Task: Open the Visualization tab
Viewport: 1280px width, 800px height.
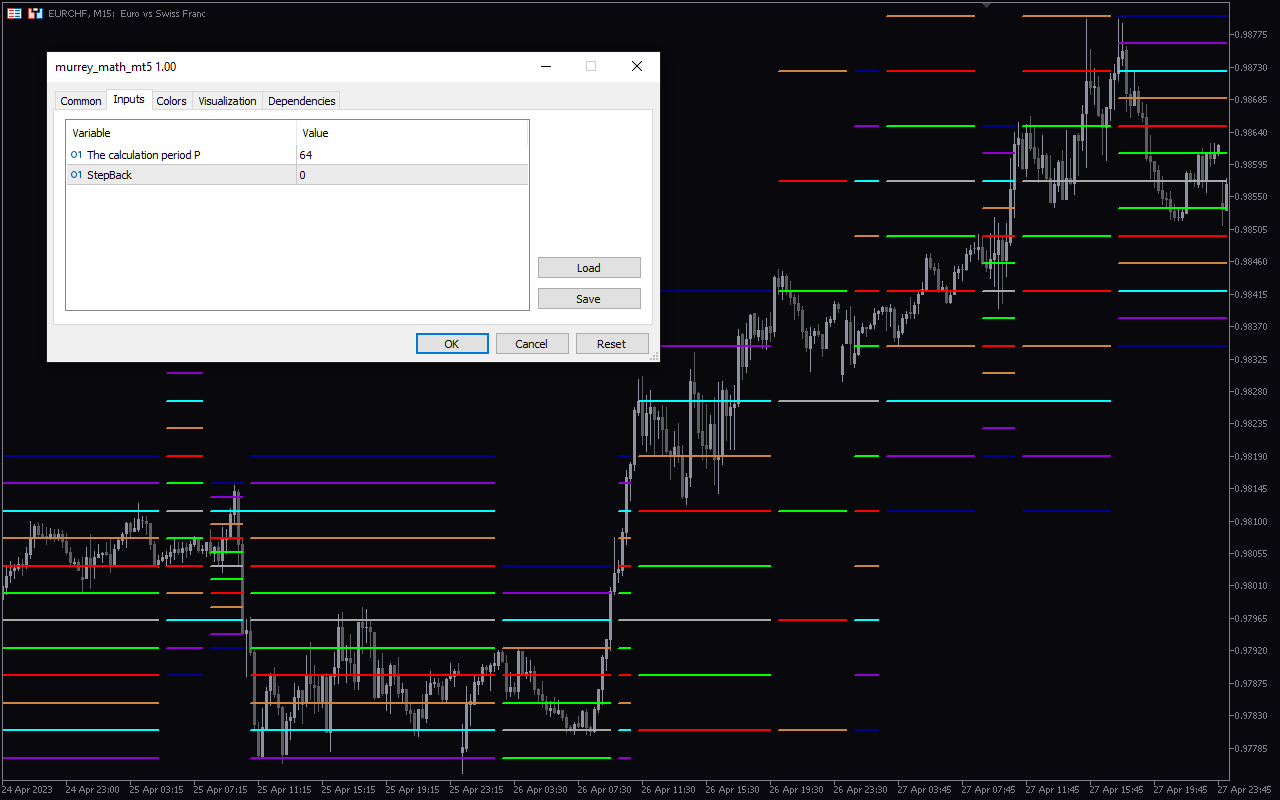Action: (x=227, y=101)
